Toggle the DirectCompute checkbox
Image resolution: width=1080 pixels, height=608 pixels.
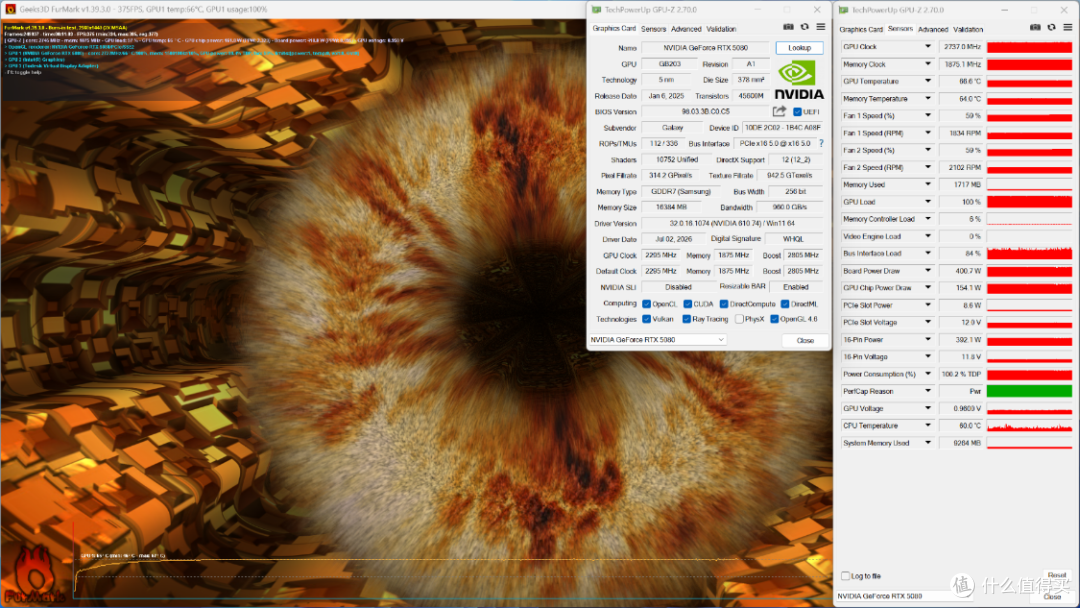click(724, 304)
